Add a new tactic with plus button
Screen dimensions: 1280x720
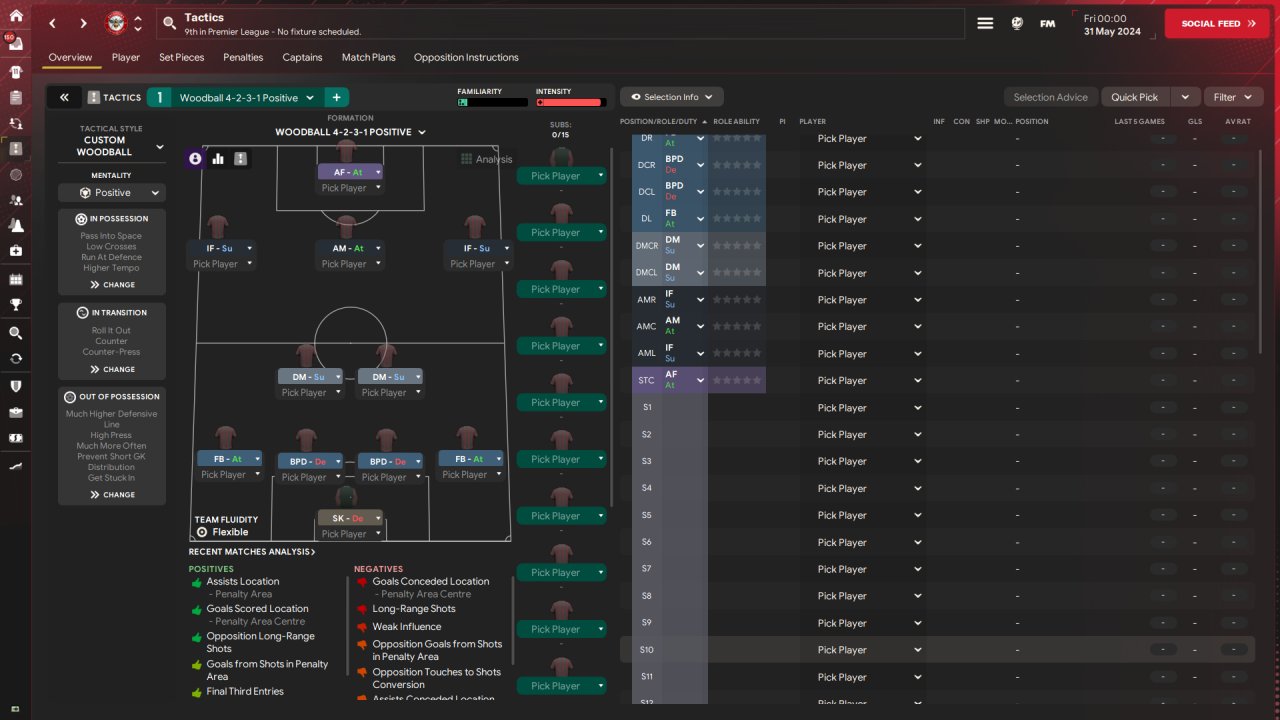click(336, 97)
